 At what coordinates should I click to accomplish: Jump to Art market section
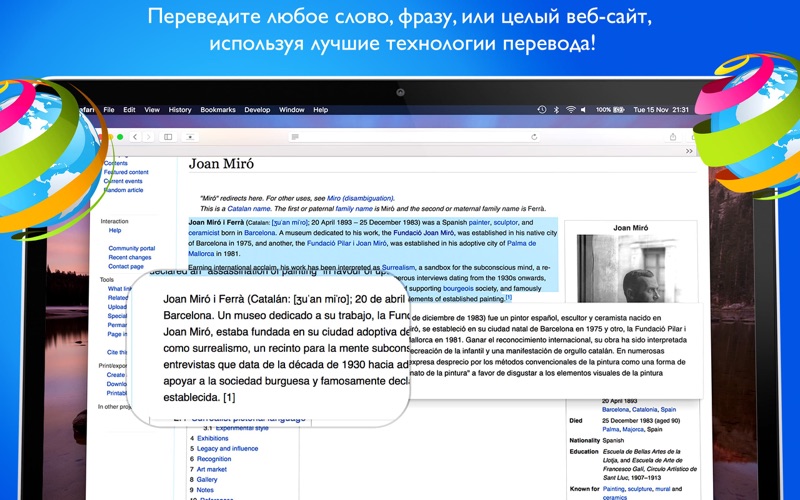211,469
